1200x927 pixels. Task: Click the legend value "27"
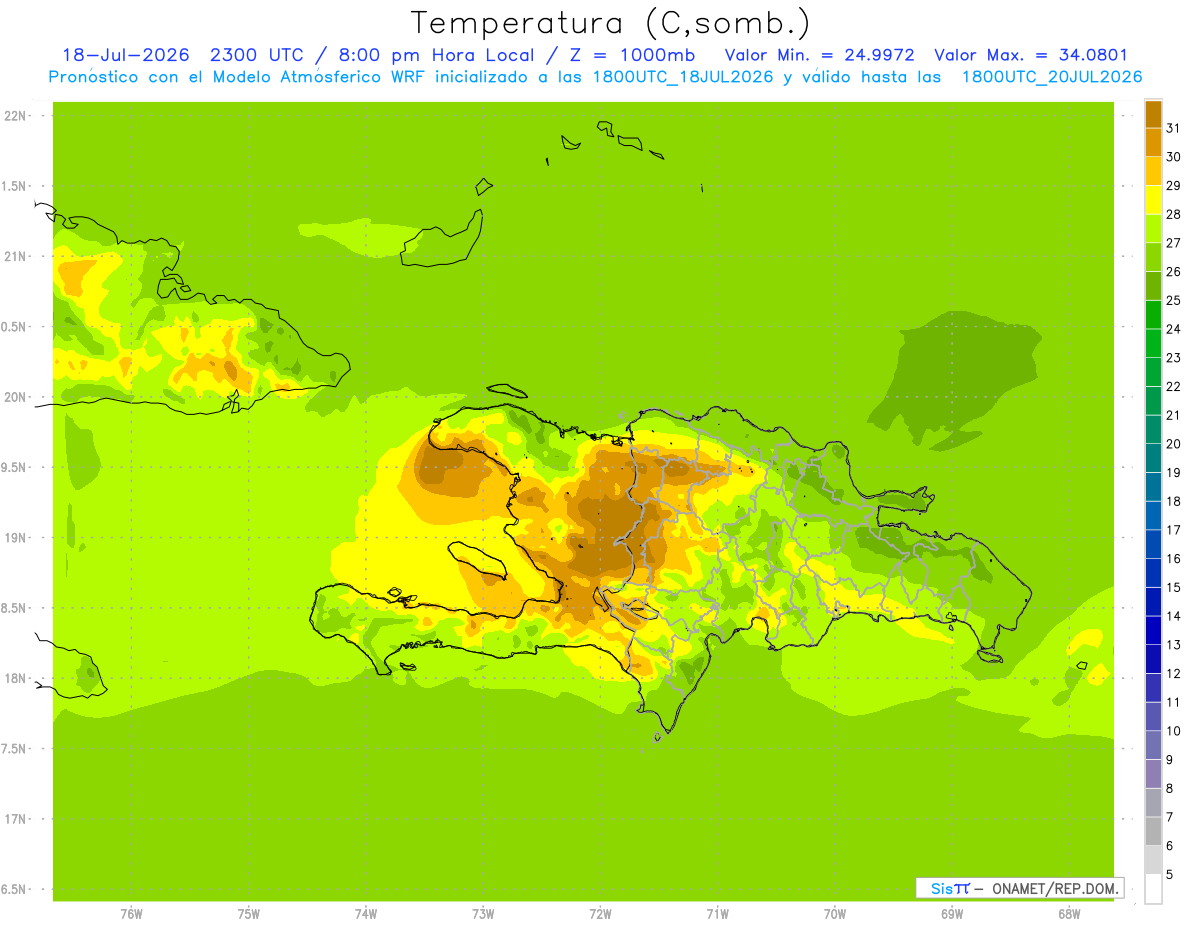[1173, 243]
